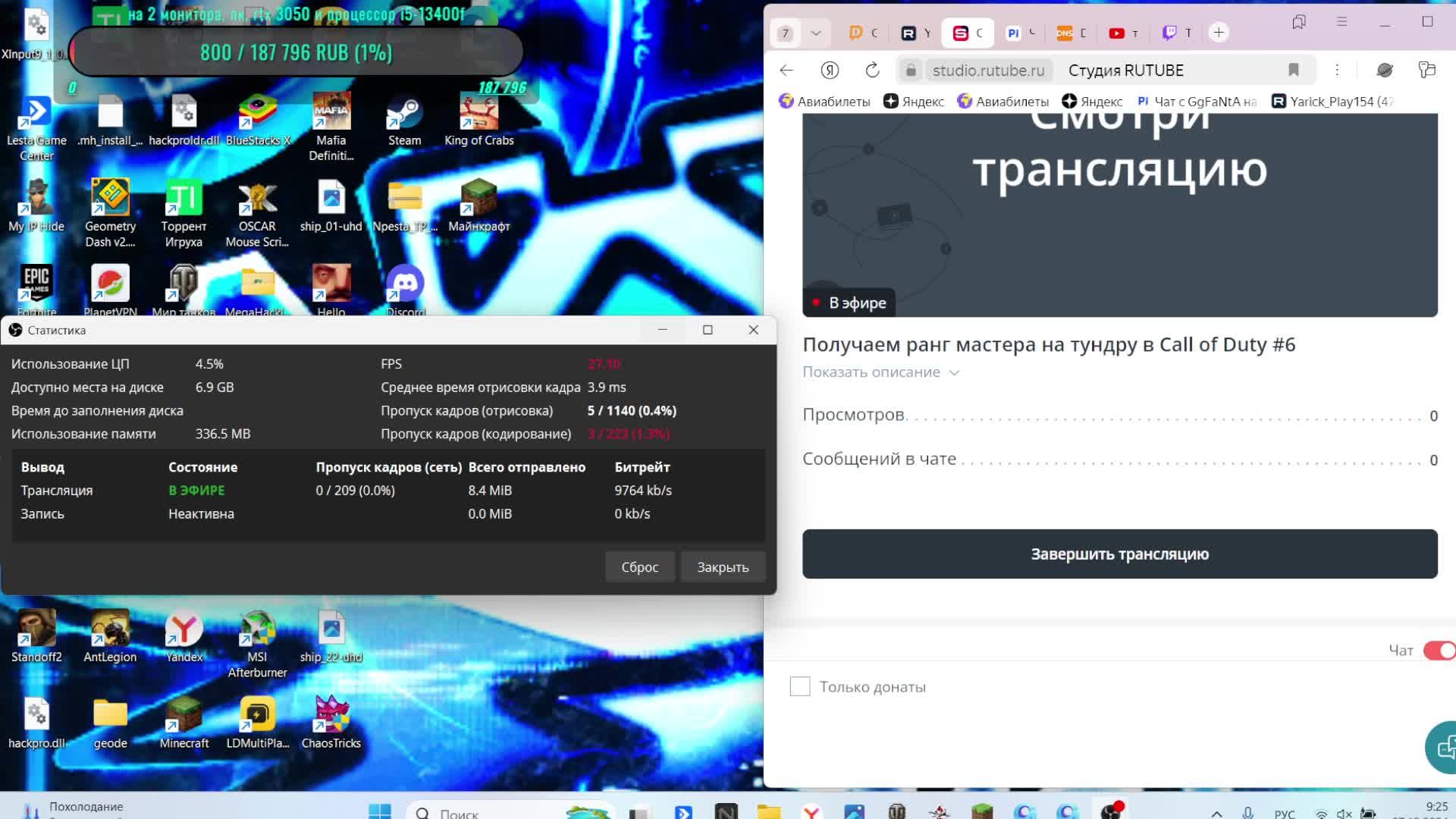Open the tab group dropdown arrow
The width and height of the screenshot is (1456, 819).
tap(816, 33)
